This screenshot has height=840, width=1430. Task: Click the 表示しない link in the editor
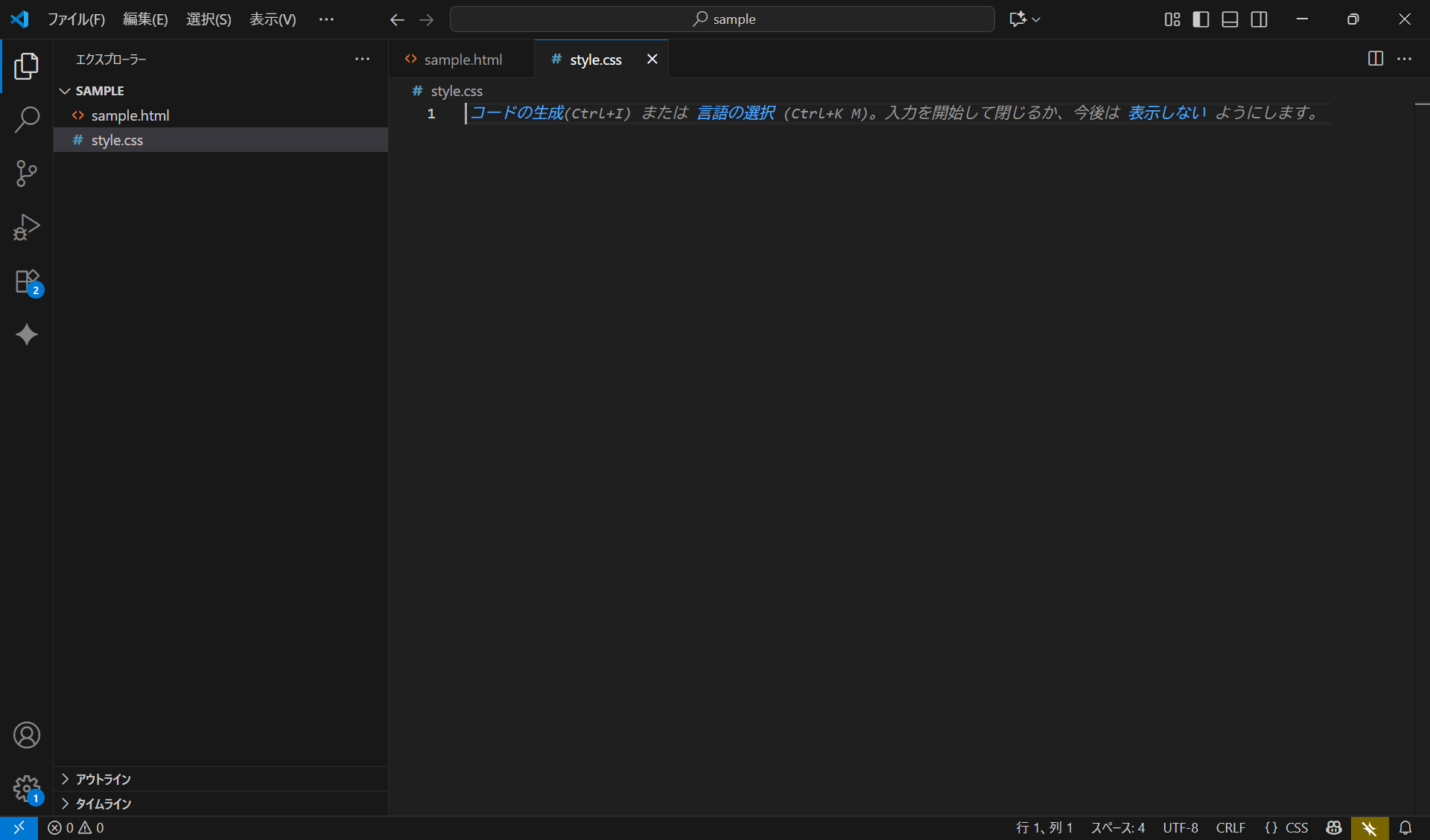pos(1166,112)
